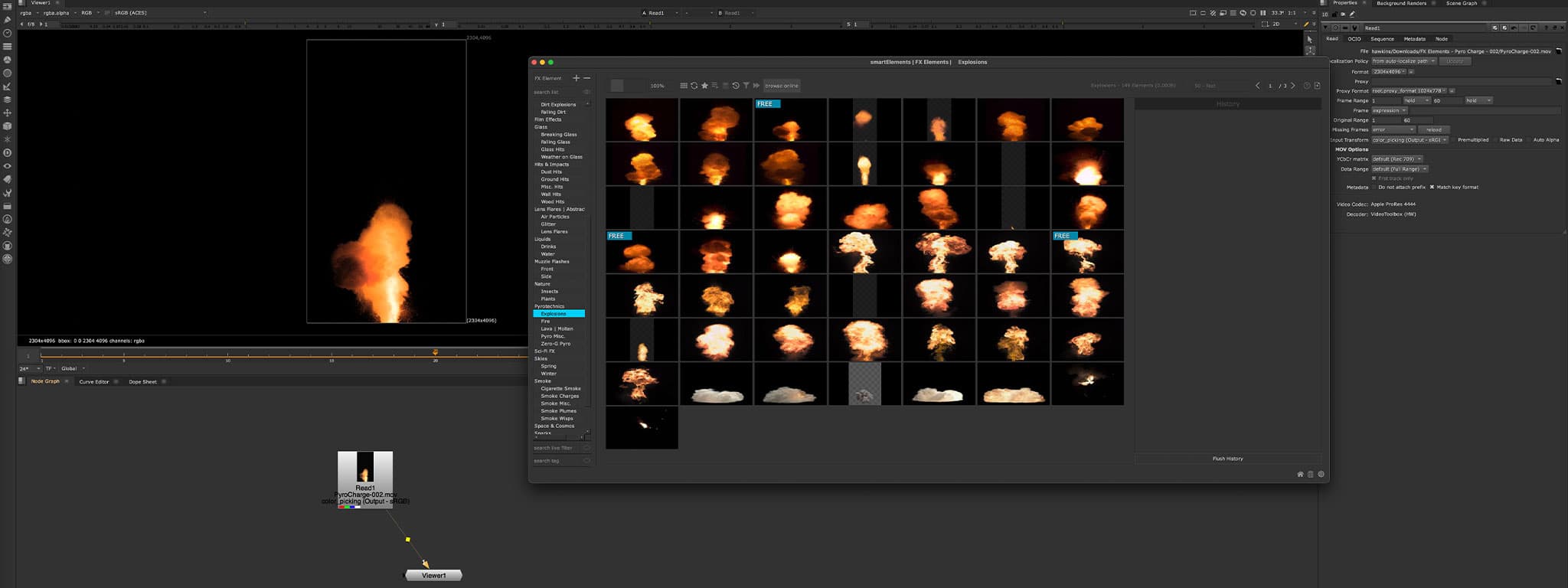Image resolution: width=1568 pixels, height=588 pixels.
Task: Click the Flush History button
Action: pos(1227,459)
